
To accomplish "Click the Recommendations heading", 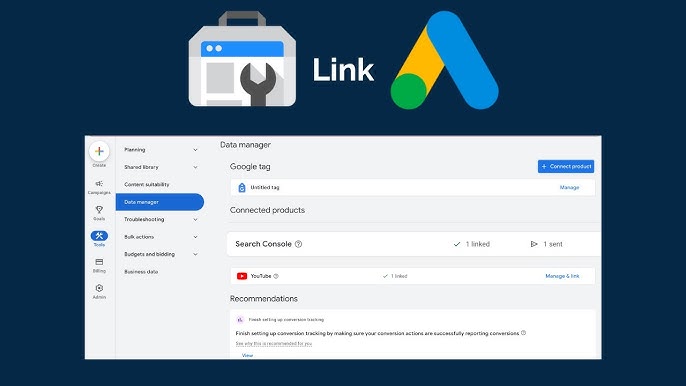I will click(264, 299).
